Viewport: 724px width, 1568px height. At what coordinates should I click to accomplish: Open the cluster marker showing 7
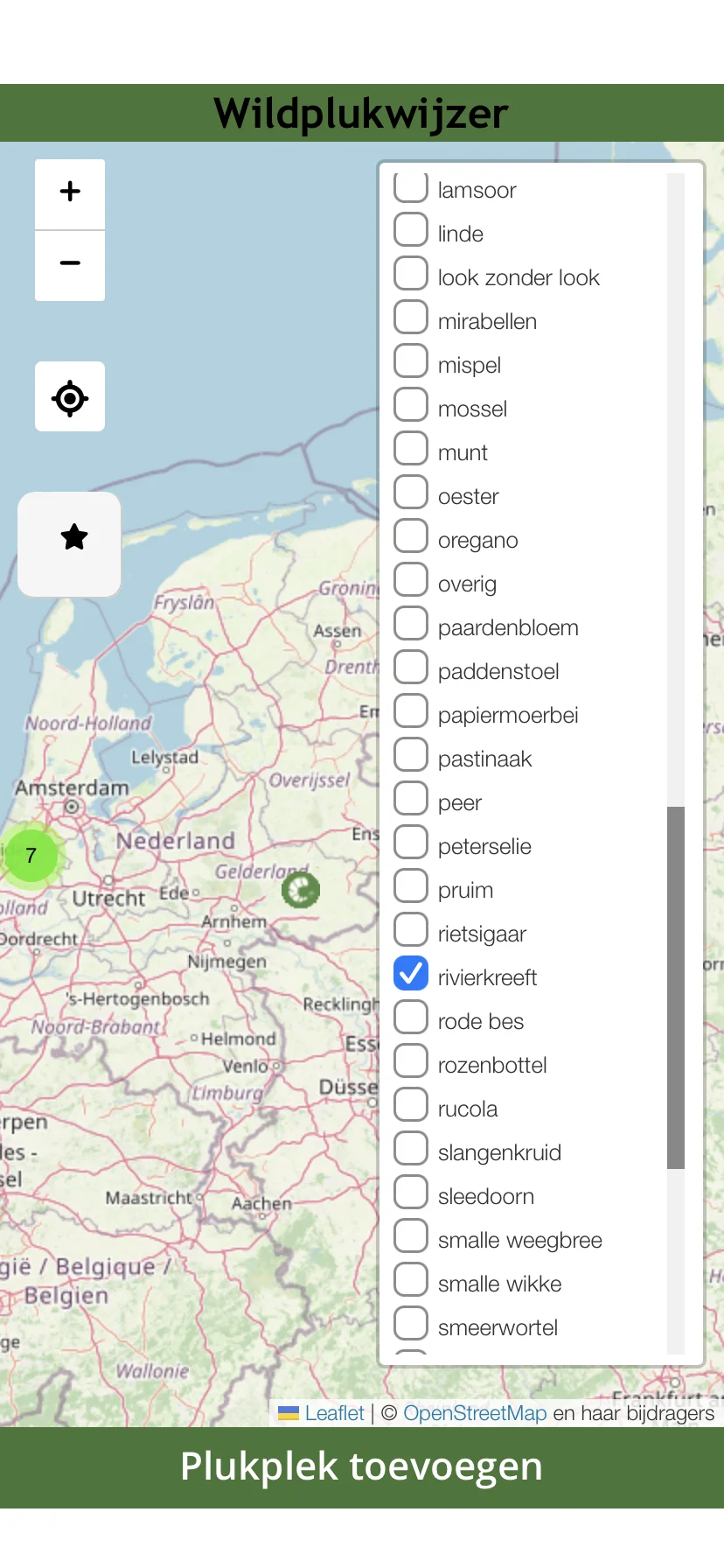[x=31, y=856]
